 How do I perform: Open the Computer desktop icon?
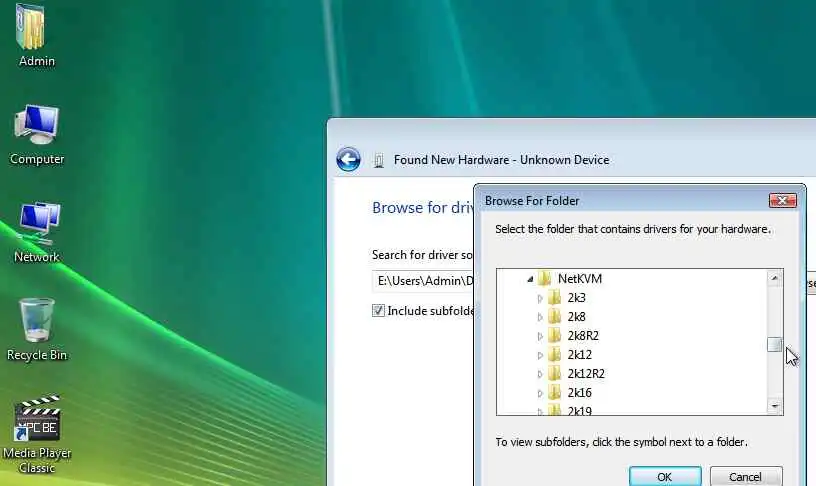point(36,125)
